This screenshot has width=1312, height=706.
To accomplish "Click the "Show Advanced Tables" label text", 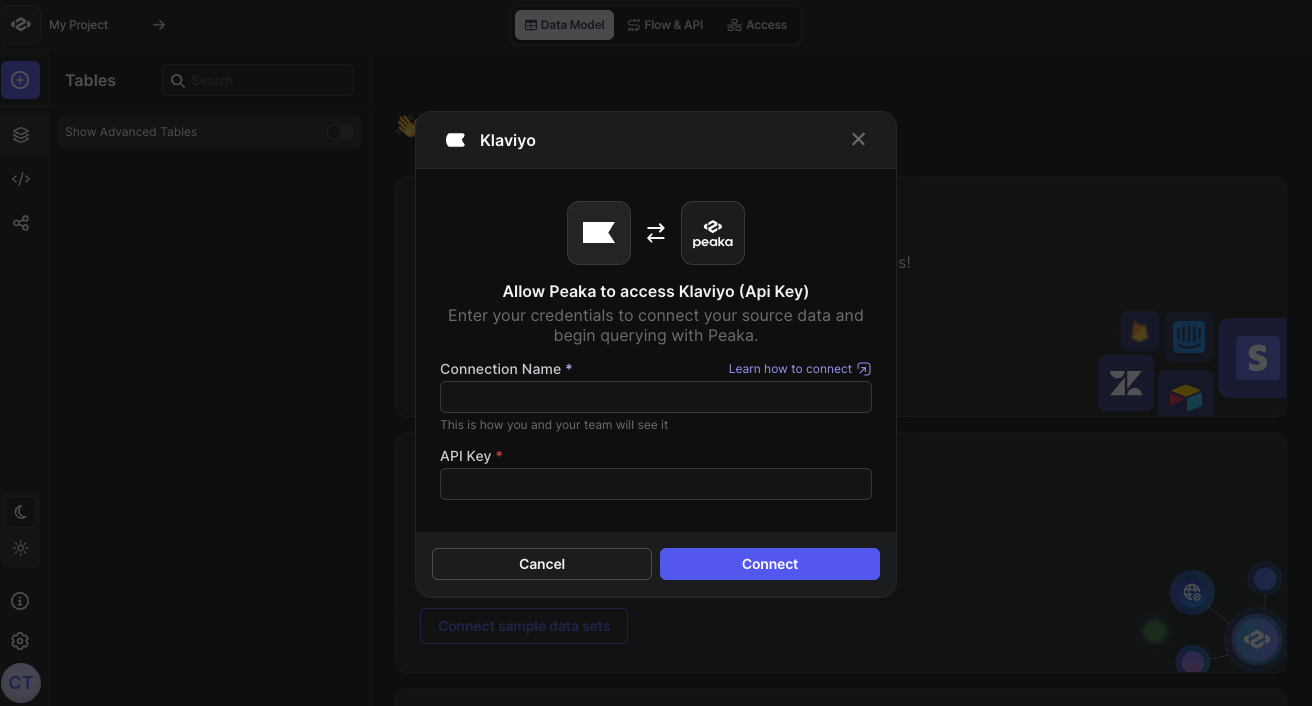I will (131, 132).
